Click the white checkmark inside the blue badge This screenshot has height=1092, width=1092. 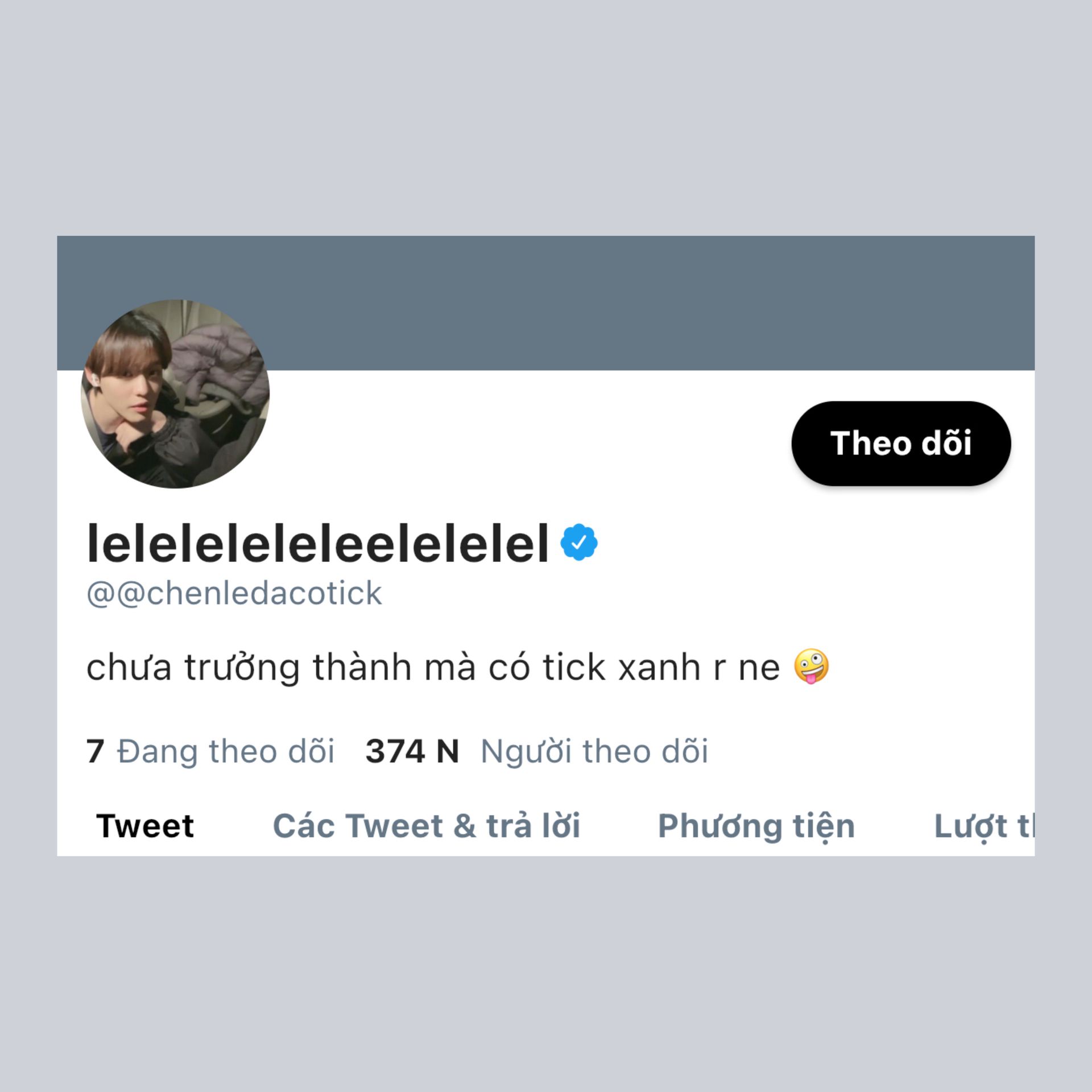[x=579, y=543]
